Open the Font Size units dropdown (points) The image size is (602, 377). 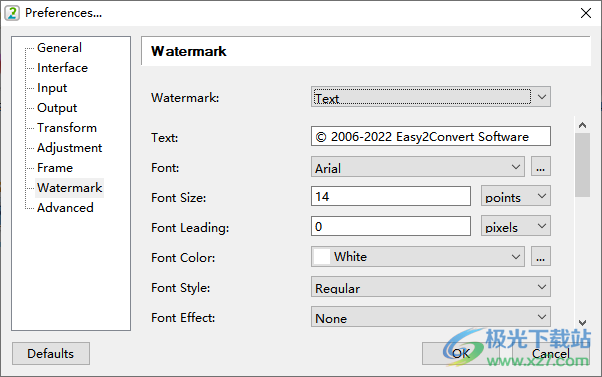516,196
